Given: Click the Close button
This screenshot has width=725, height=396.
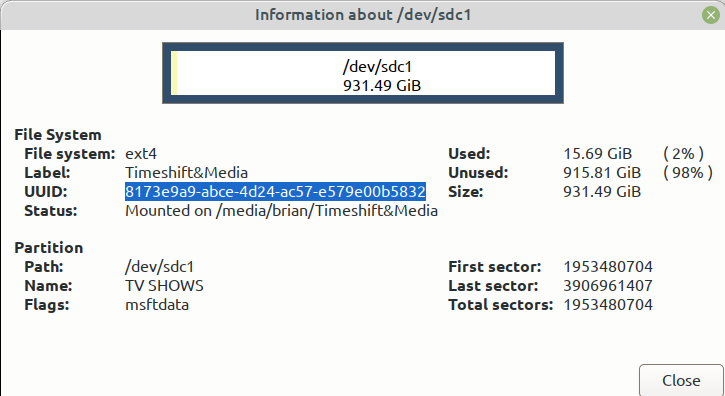Looking at the screenshot, I should (681, 380).
